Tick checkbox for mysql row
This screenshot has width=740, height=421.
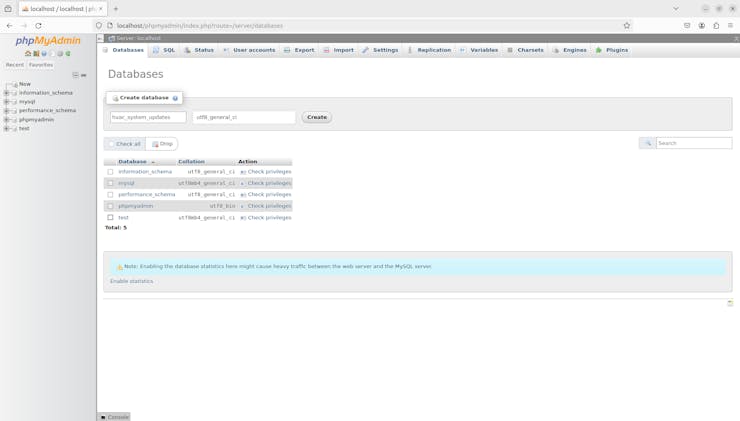pos(110,183)
